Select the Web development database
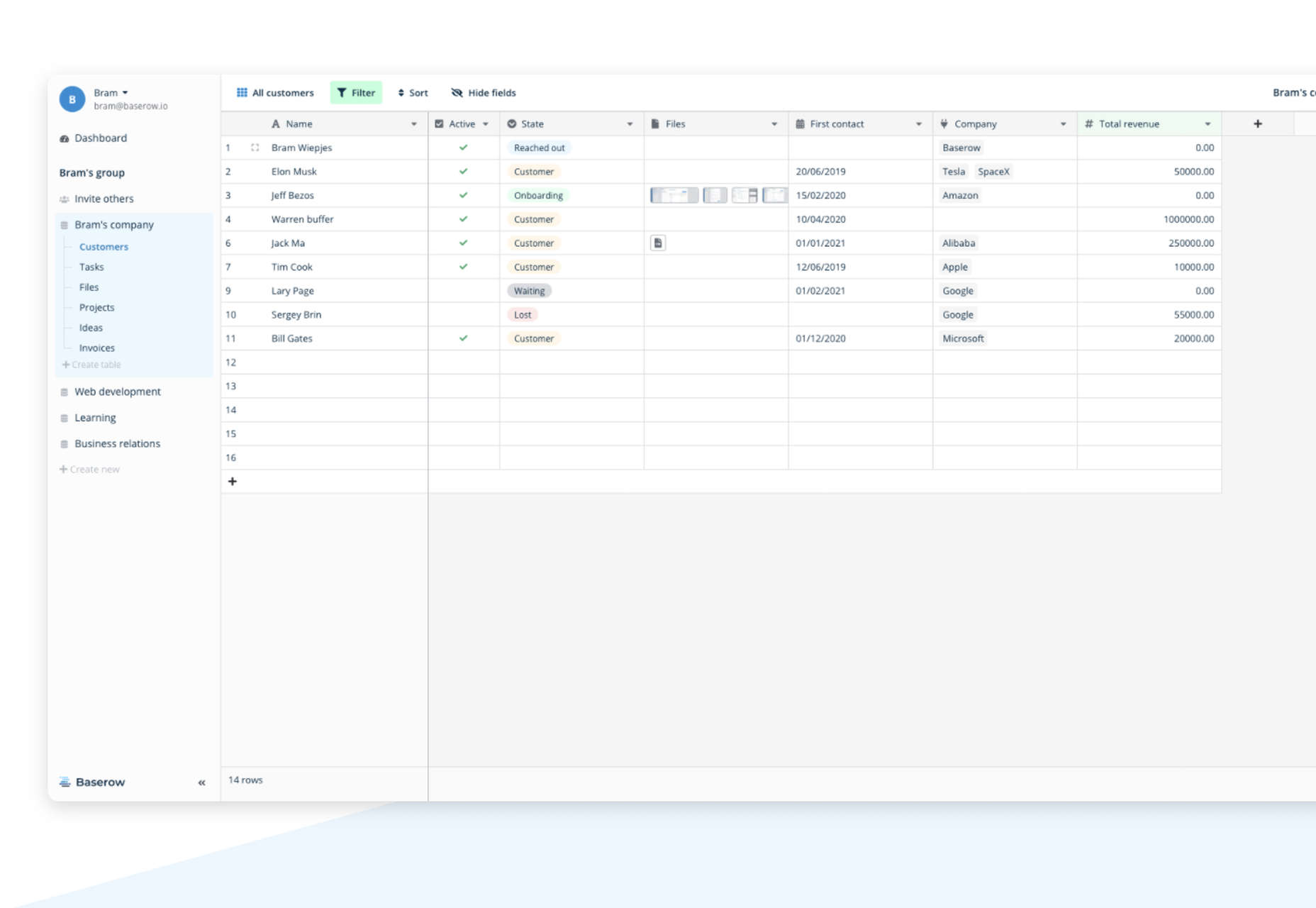 click(118, 392)
